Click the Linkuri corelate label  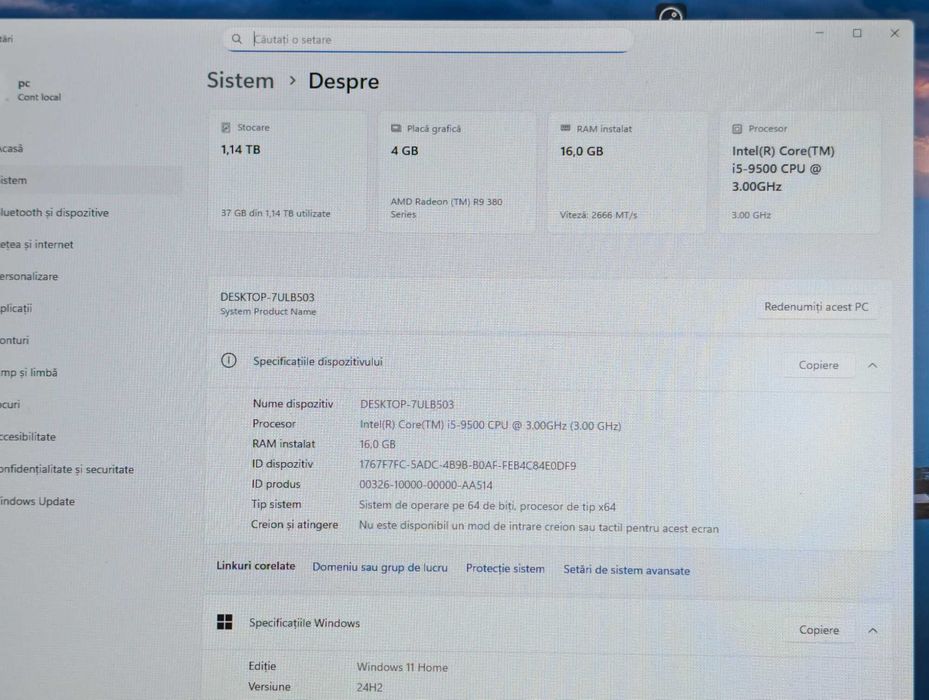pyautogui.click(x=255, y=565)
